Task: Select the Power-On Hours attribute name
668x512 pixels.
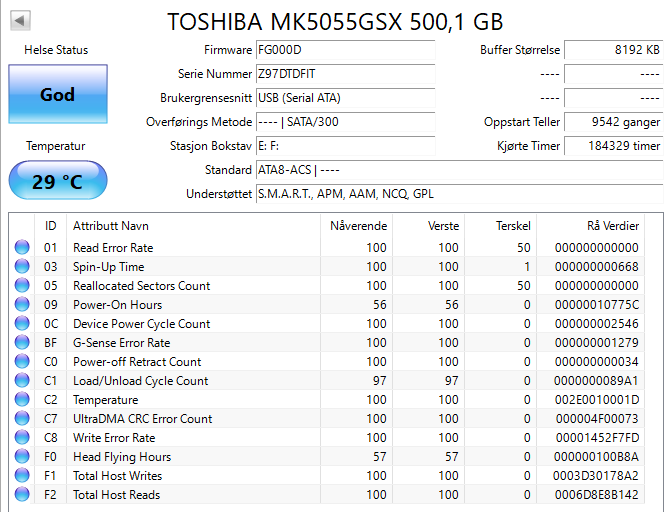Action: click(x=118, y=305)
